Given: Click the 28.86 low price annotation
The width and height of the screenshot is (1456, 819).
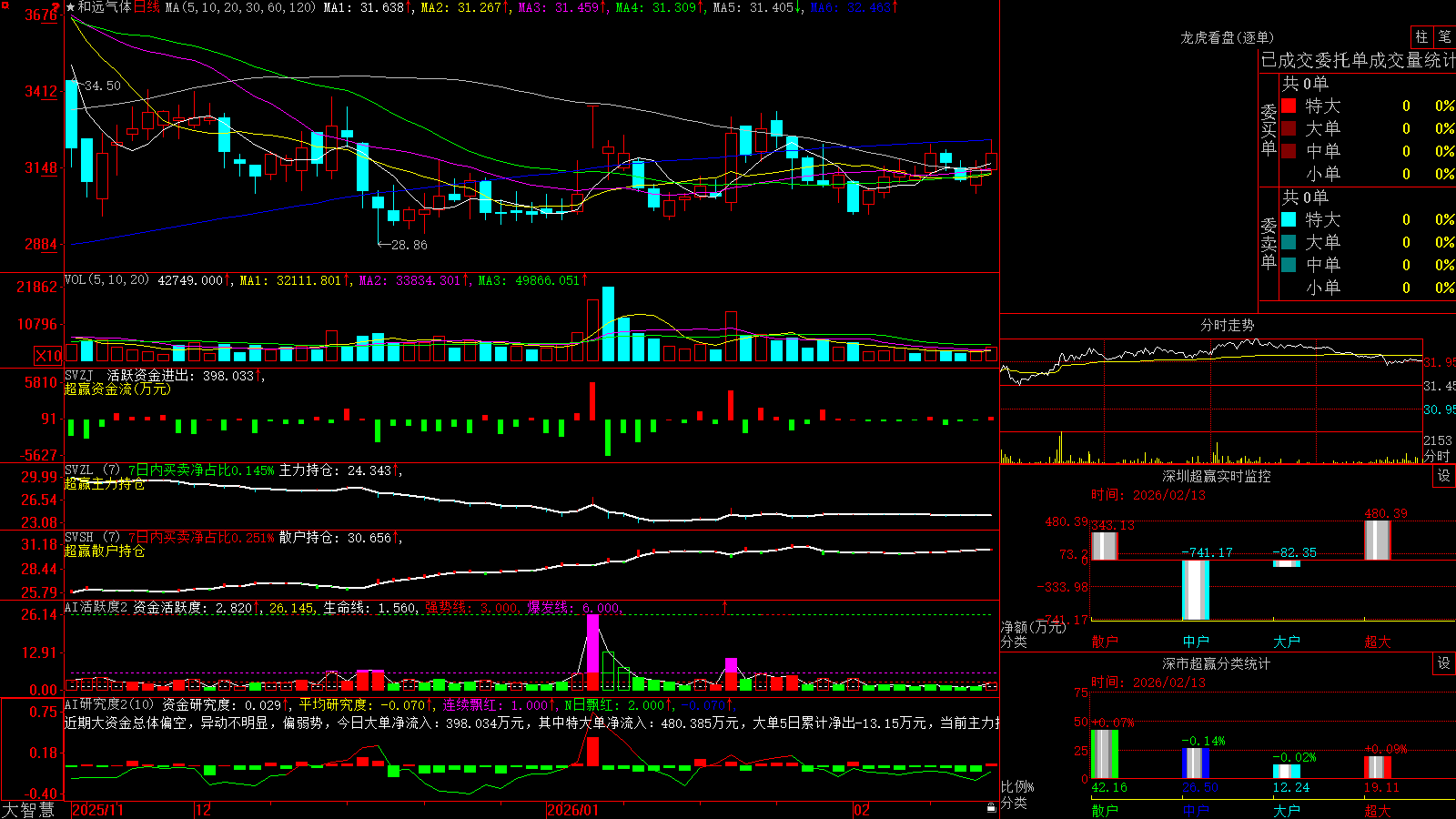Looking at the screenshot, I should tap(409, 245).
